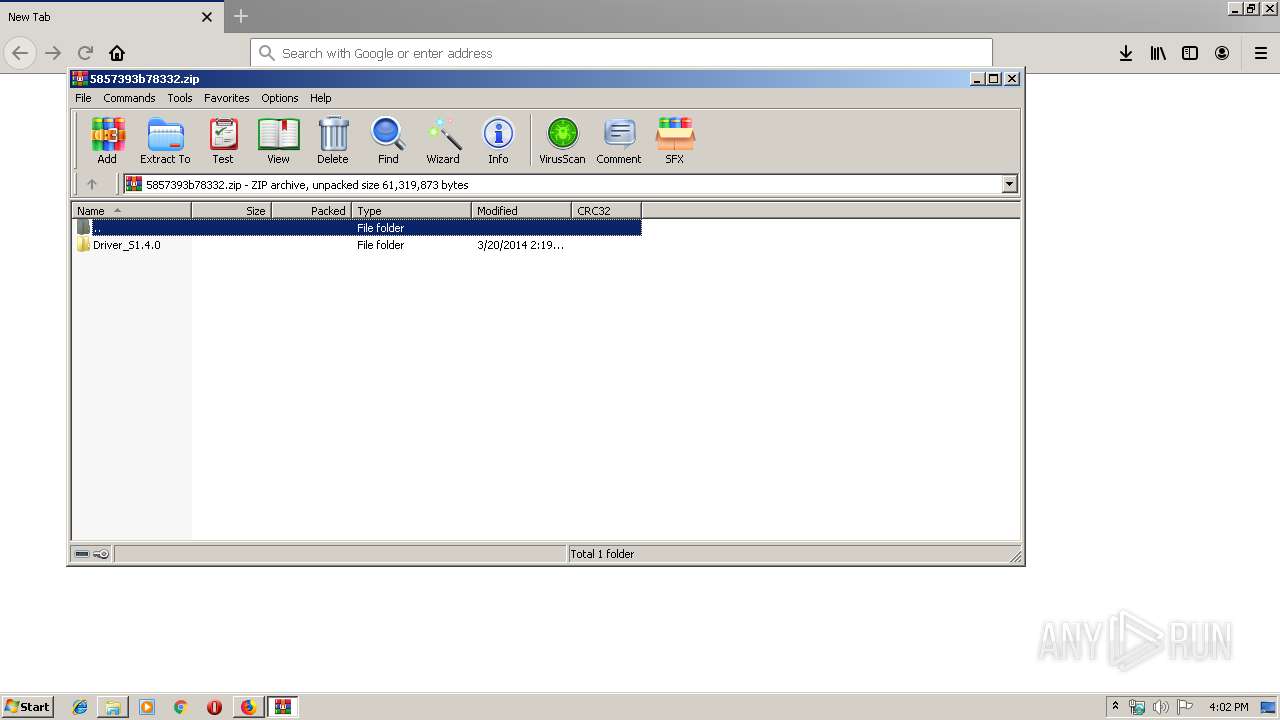This screenshot has width=1280, height=720.
Task: Go up one folder level arrow
Action: click(92, 184)
